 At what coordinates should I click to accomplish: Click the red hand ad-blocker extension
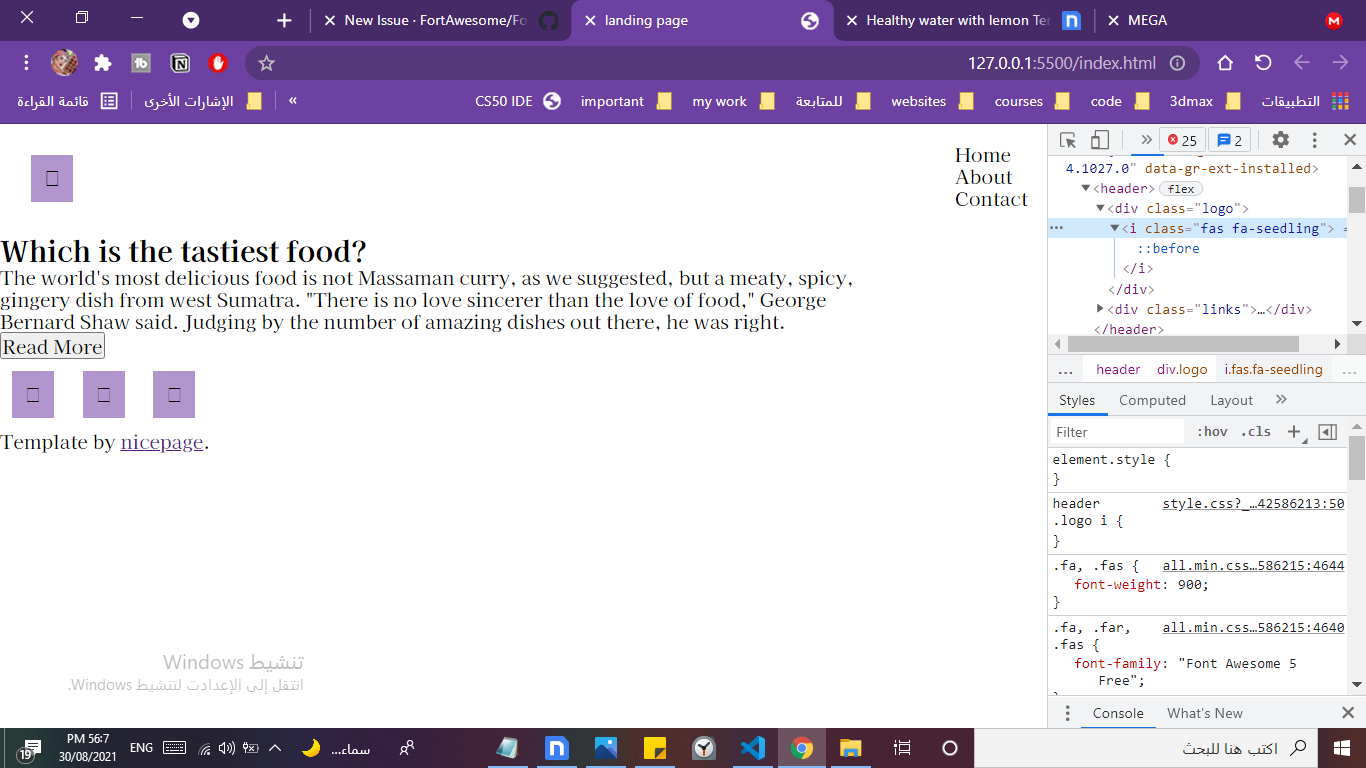(x=218, y=63)
